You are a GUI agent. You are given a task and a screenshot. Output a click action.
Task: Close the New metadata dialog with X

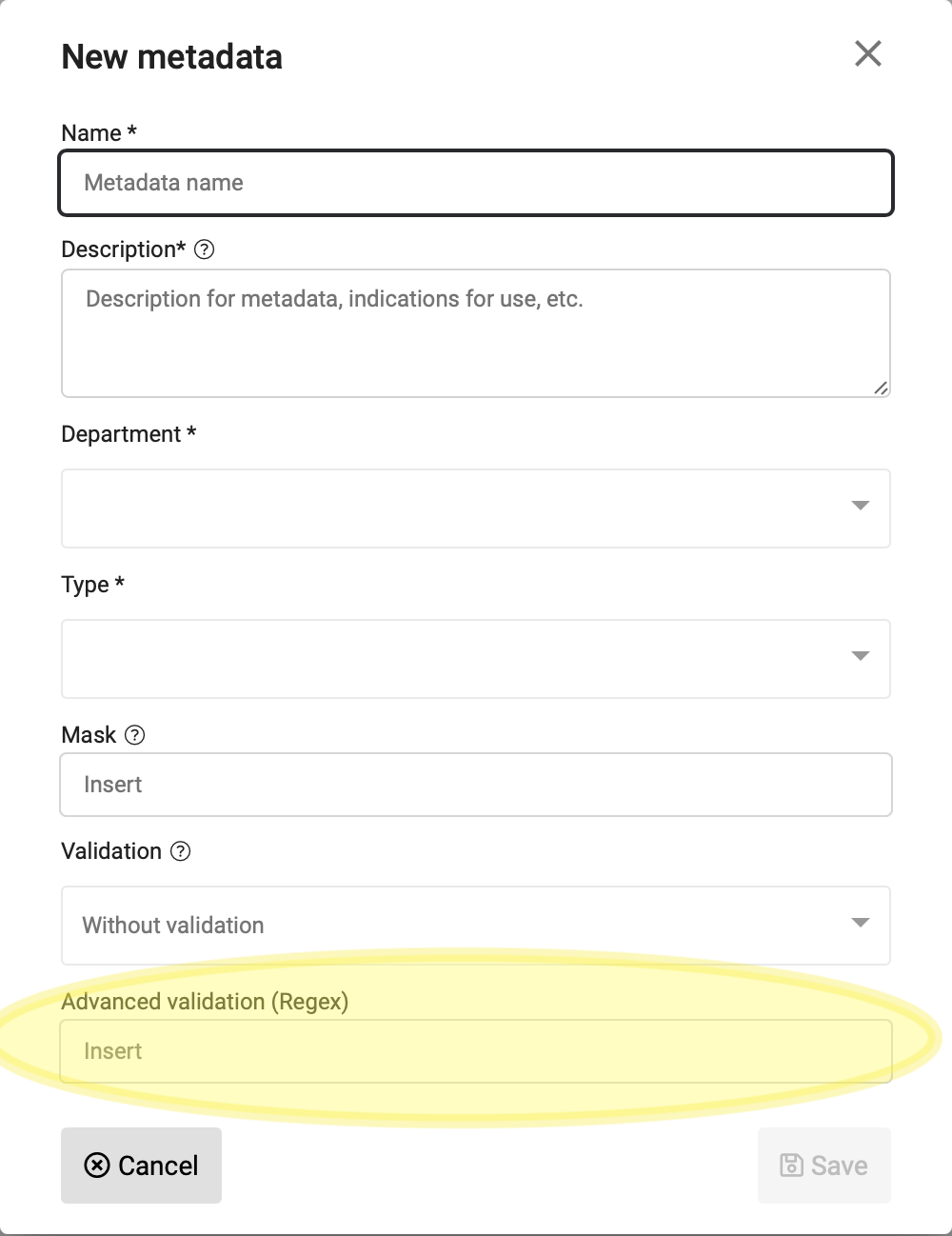868,53
